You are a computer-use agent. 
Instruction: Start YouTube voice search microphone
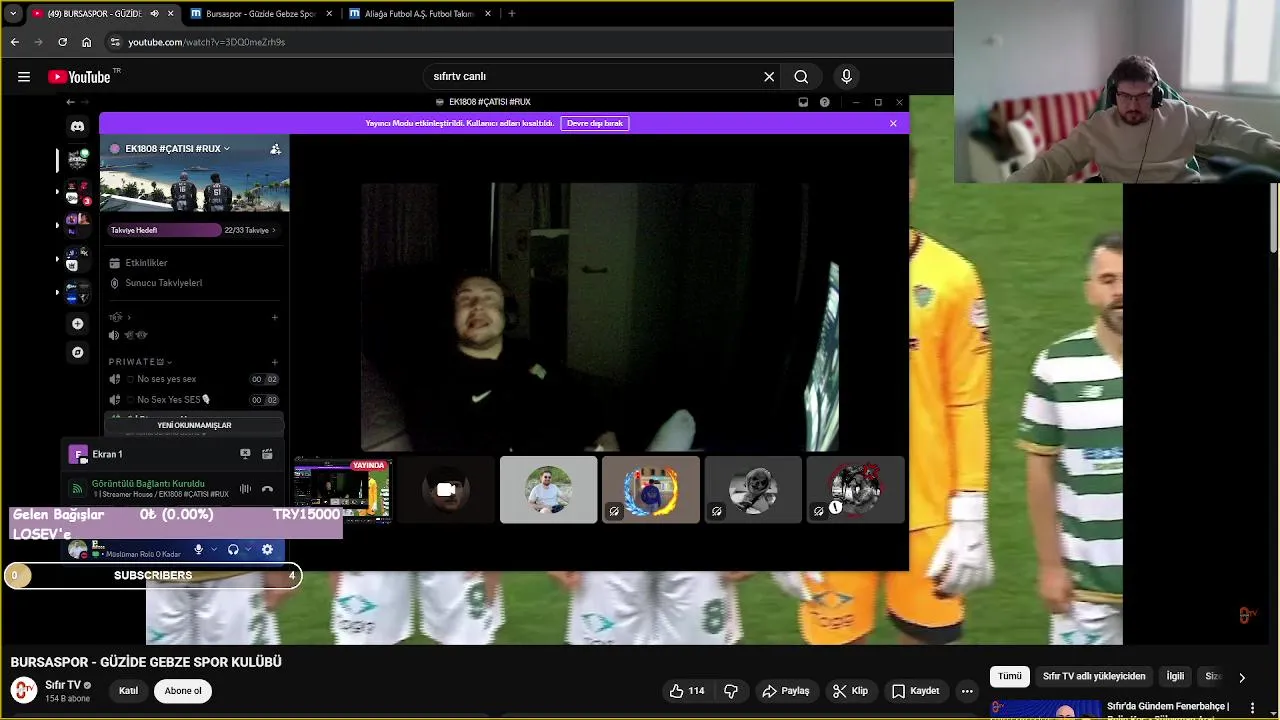coord(846,76)
